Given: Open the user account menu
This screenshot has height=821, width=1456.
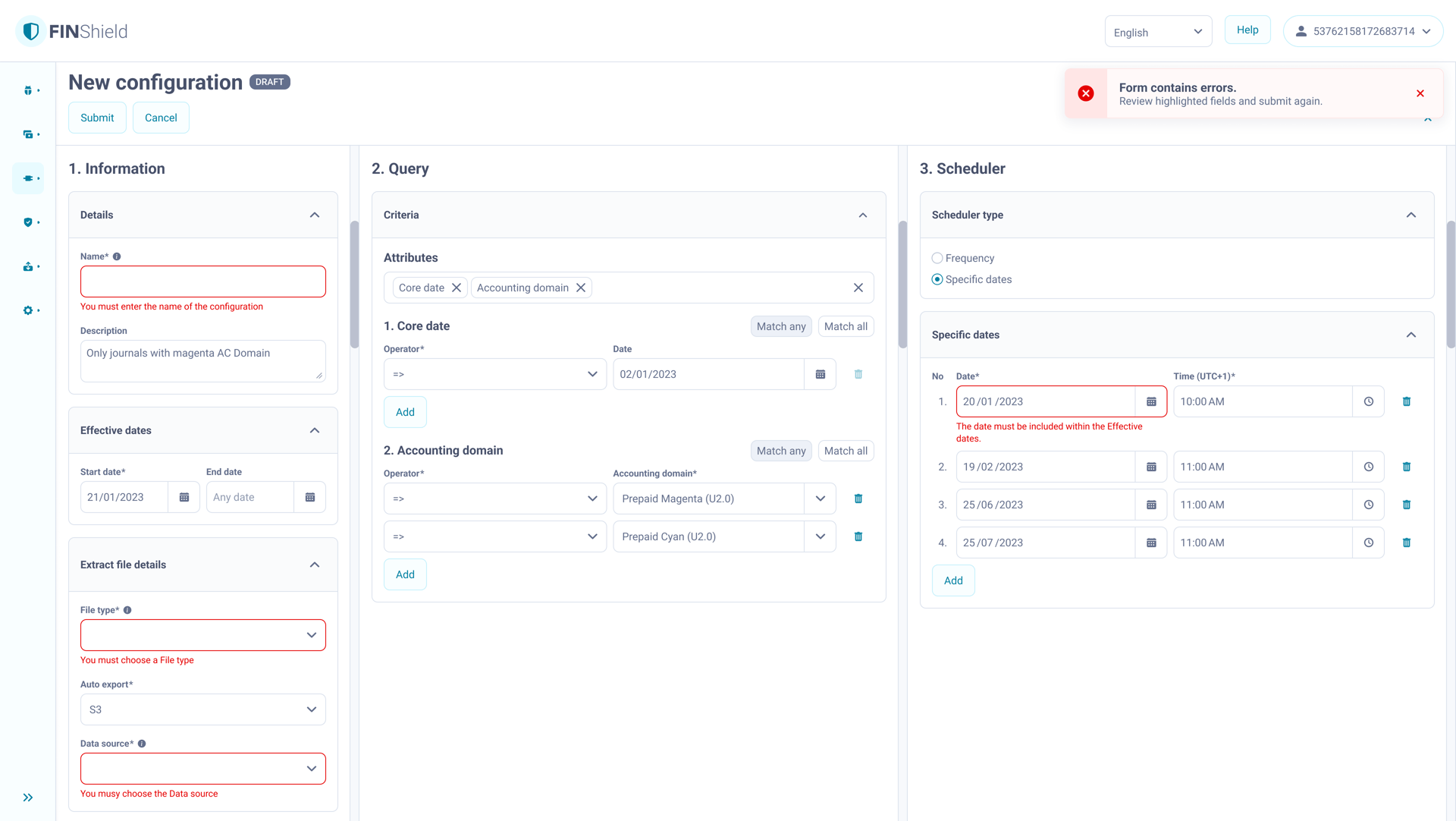Looking at the screenshot, I should (x=1363, y=31).
